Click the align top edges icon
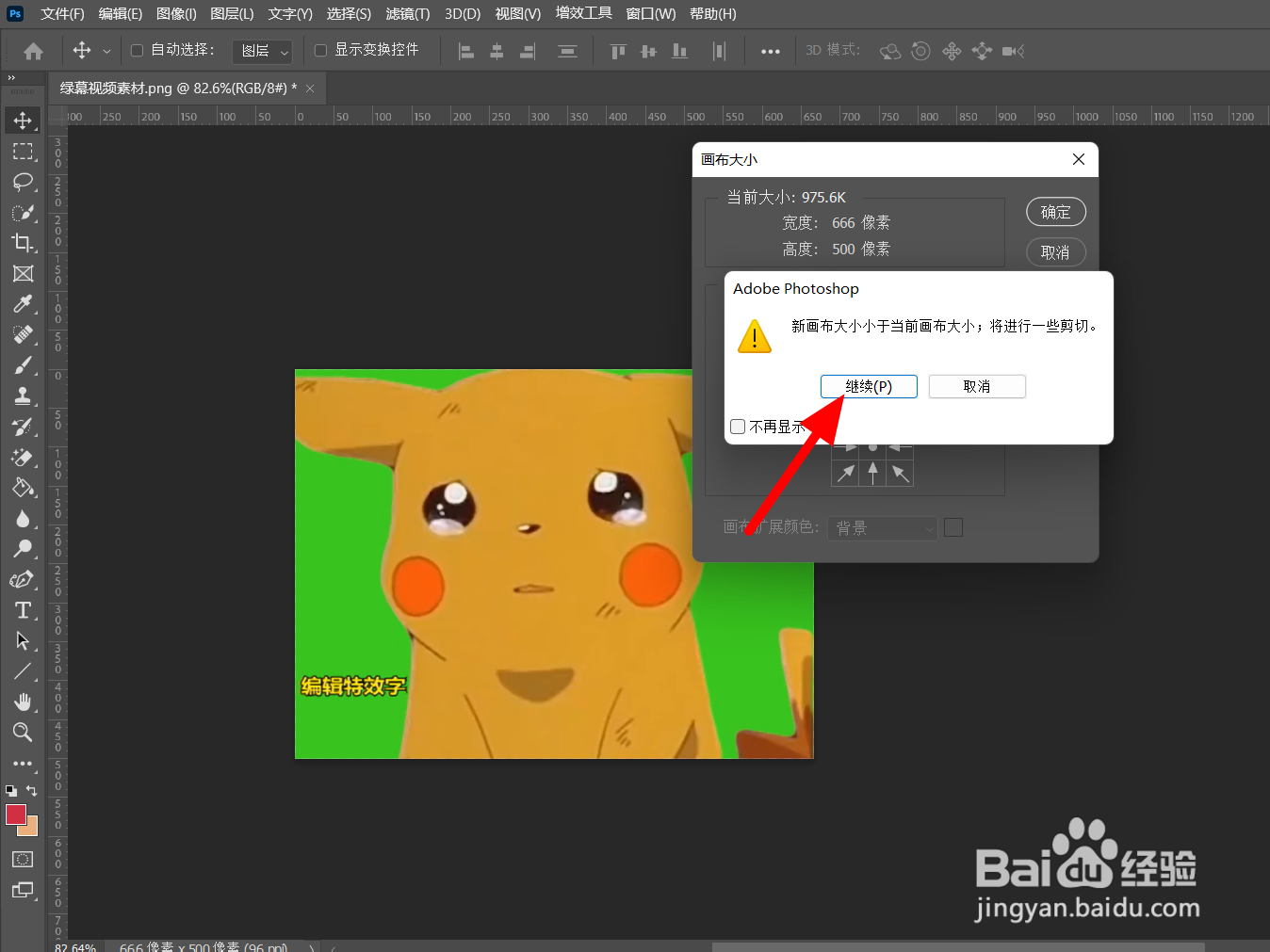This screenshot has height=952, width=1270. click(618, 51)
